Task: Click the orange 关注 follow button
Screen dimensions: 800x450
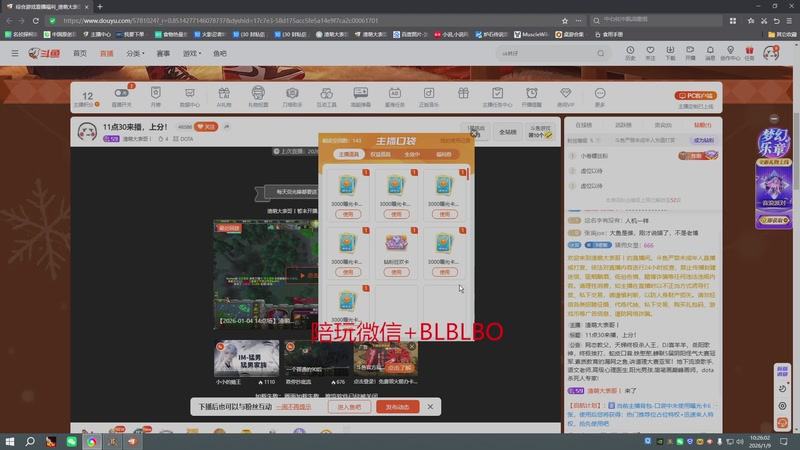Action: click(x=206, y=127)
